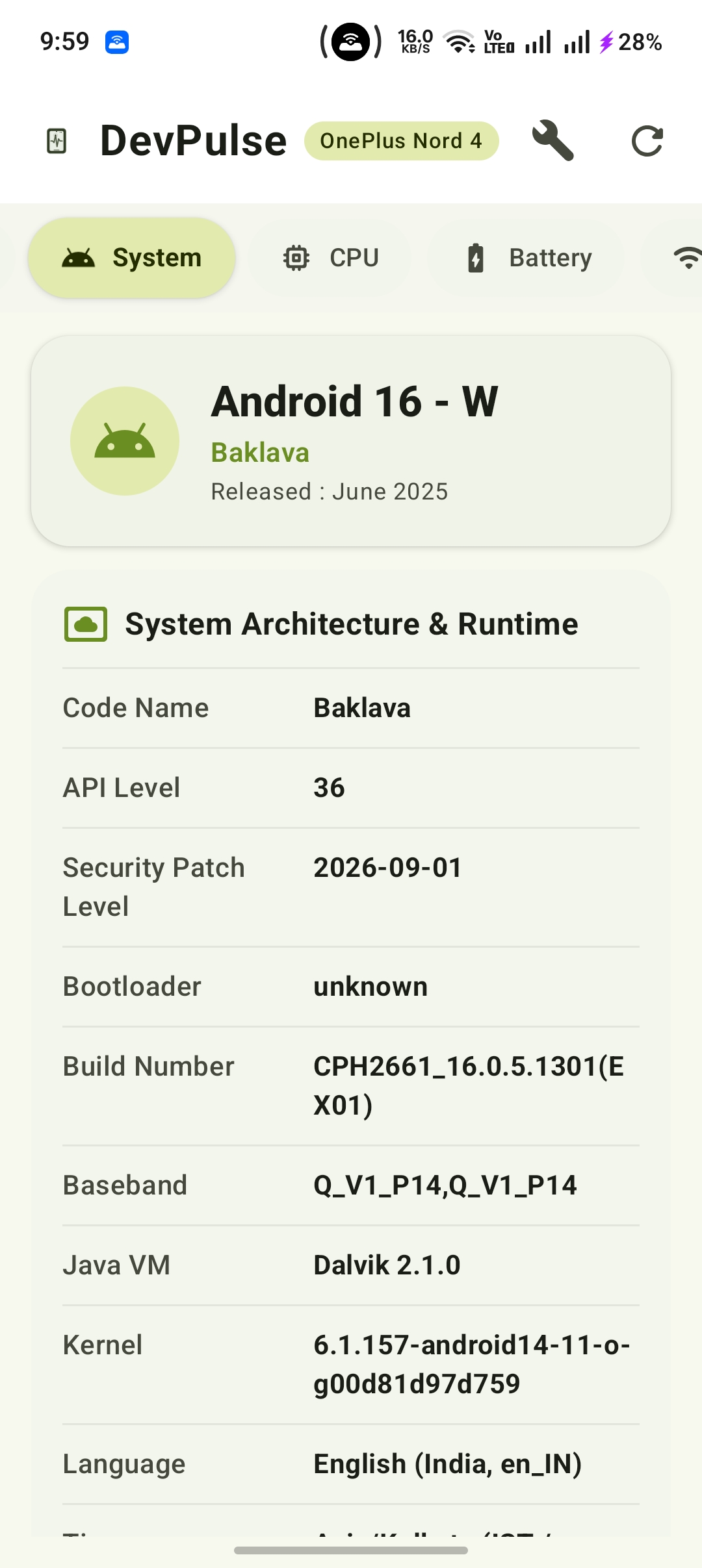
Task: Tap the Build Number label
Action: click(x=148, y=1067)
